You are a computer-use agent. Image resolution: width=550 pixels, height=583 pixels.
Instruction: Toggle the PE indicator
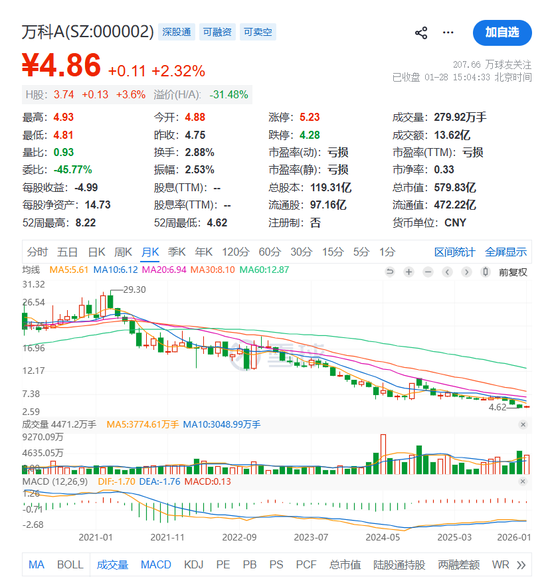[223, 564]
